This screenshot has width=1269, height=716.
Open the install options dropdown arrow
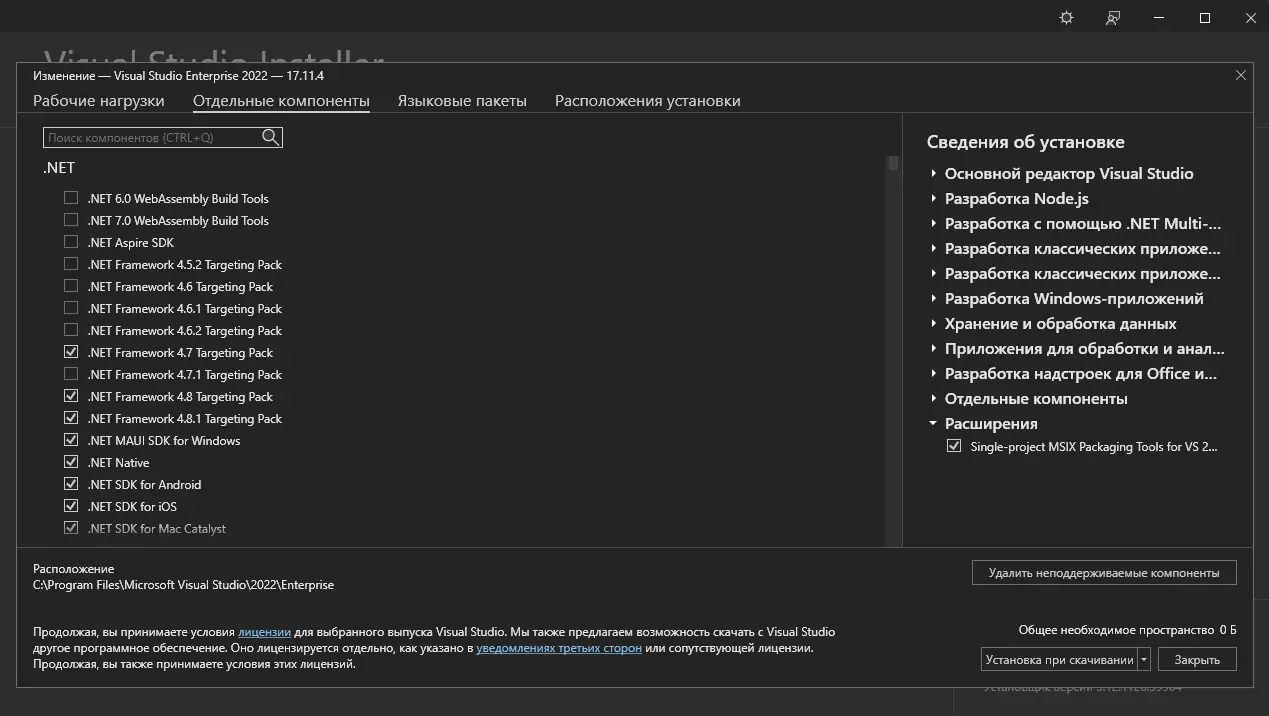coord(1143,658)
